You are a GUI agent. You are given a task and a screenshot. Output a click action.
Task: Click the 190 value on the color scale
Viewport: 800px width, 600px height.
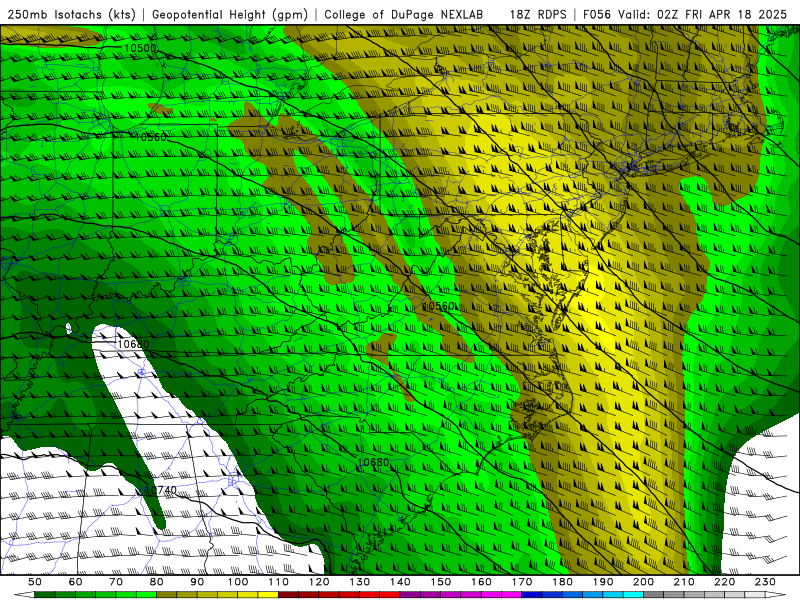pos(603,582)
